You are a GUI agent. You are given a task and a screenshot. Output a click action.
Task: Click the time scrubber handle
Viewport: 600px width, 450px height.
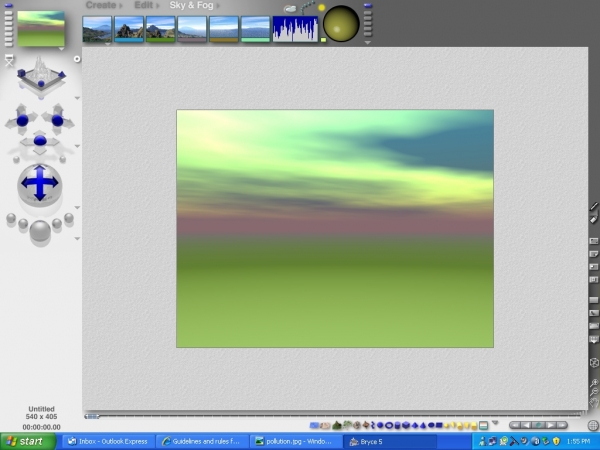[92, 416]
